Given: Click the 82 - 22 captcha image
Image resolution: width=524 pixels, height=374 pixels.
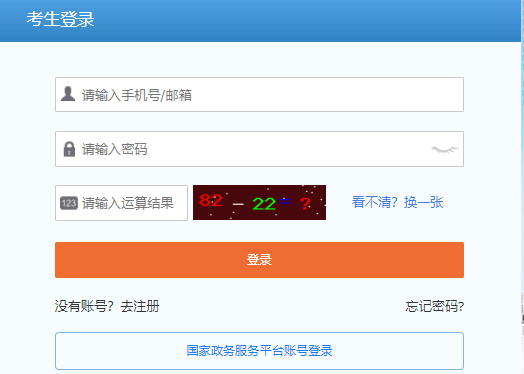Looking at the screenshot, I should click(x=259, y=203).
